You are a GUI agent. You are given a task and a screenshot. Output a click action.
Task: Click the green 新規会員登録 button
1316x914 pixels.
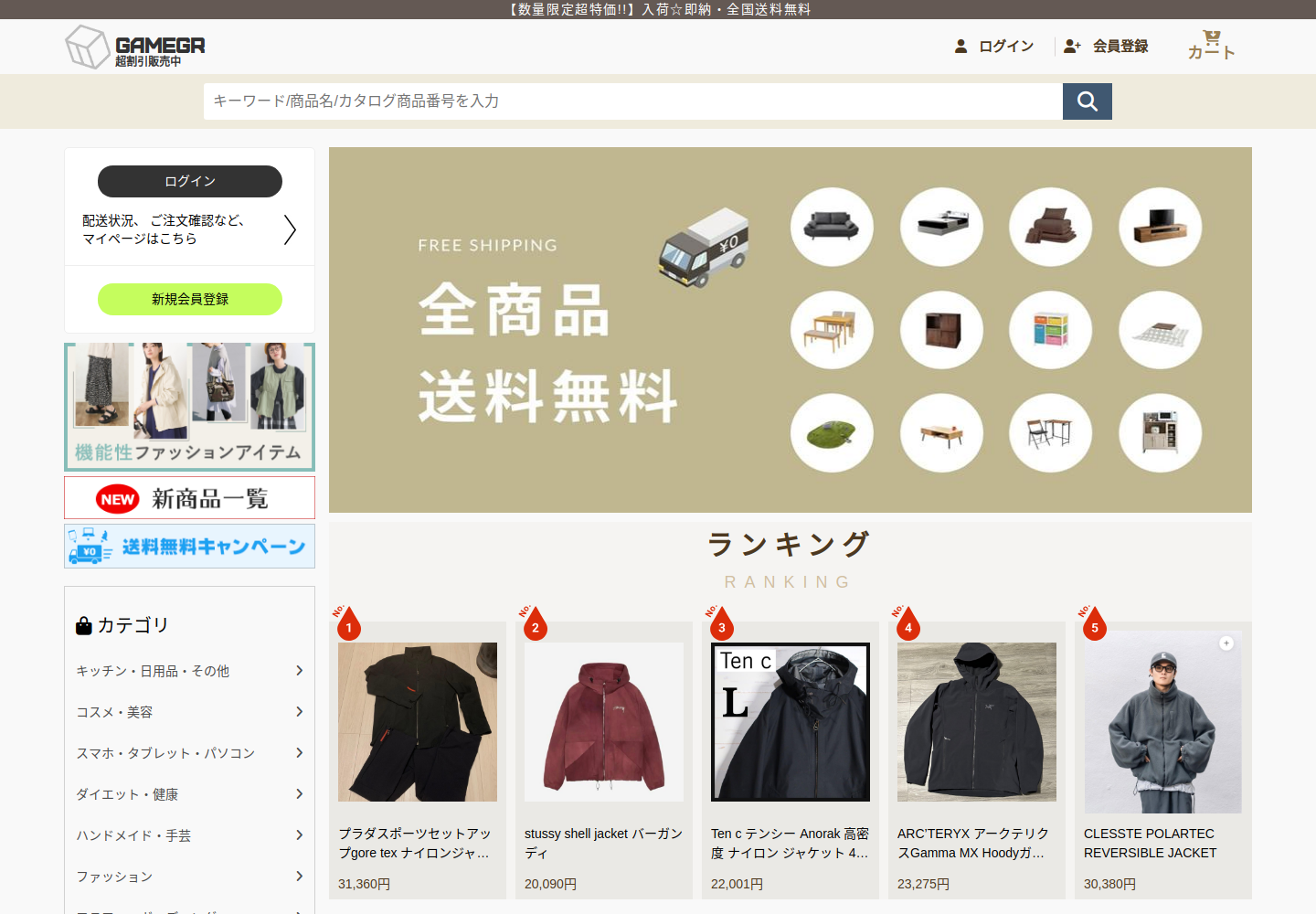[x=190, y=299]
